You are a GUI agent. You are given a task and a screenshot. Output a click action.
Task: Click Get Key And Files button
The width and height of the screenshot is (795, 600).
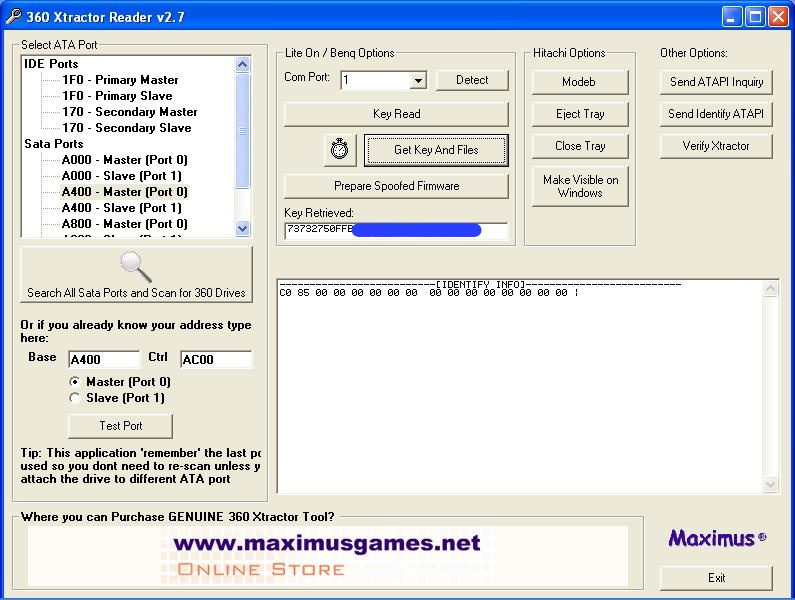pyautogui.click(x=436, y=150)
